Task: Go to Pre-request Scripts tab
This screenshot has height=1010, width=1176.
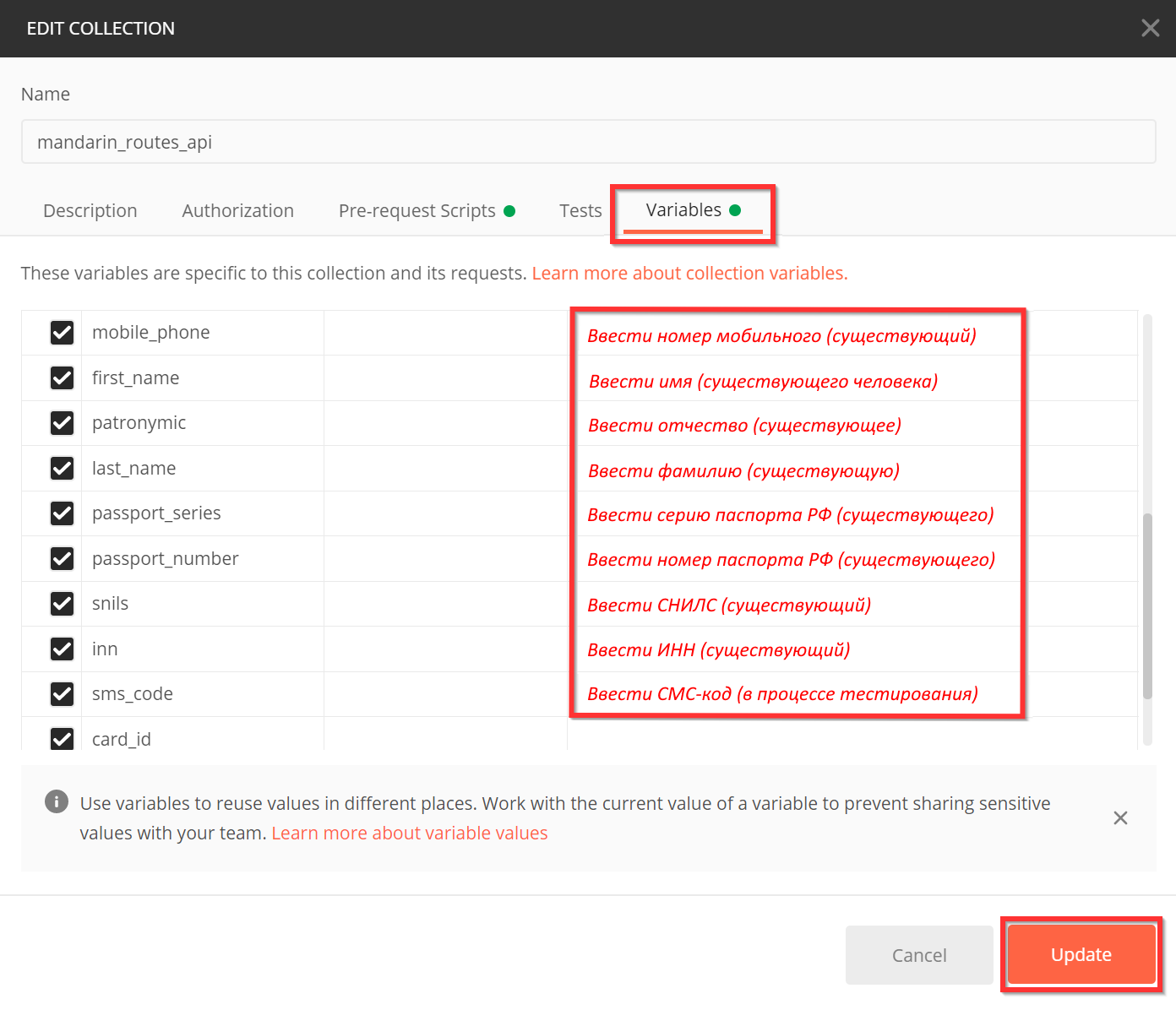Action: (x=417, y=211)
